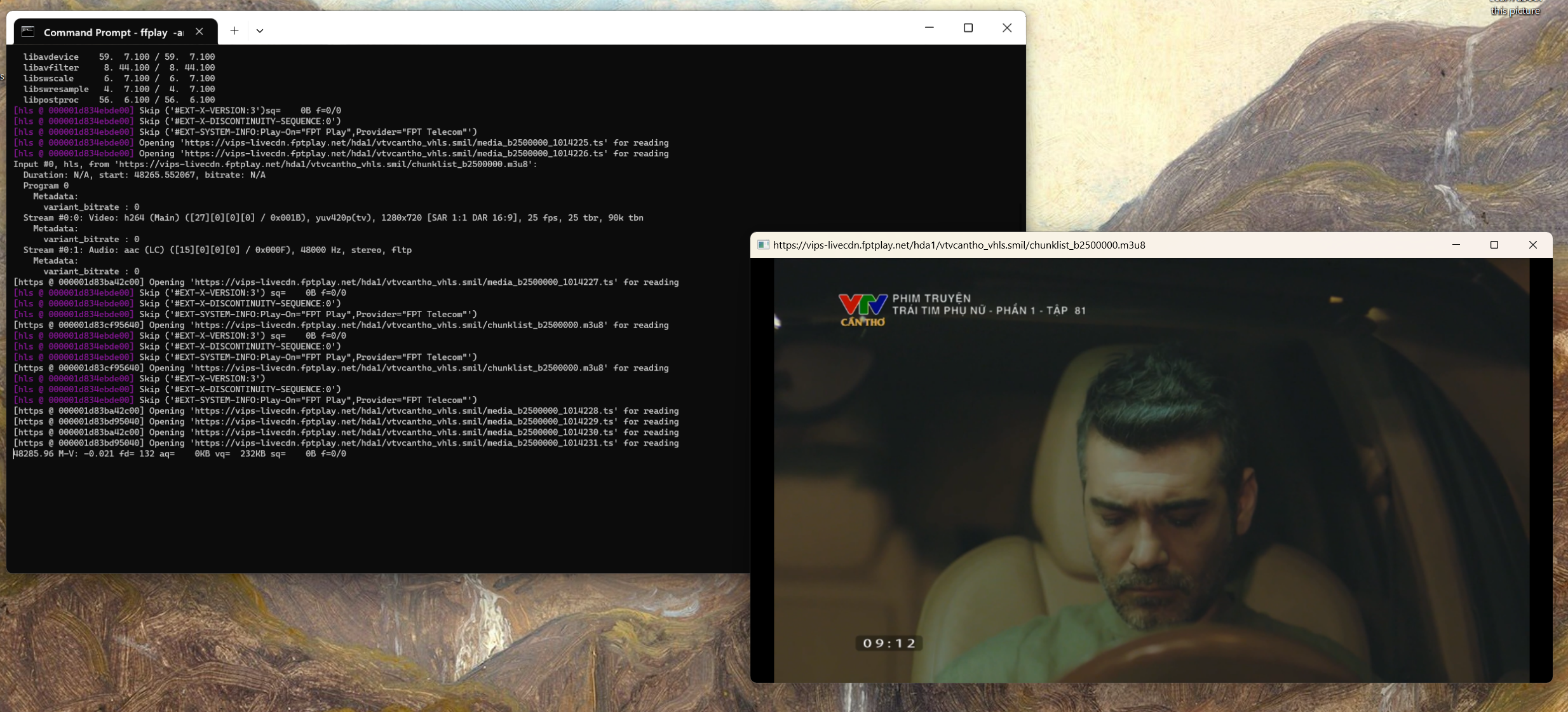Maximize the ffplay video window
Image resolution: width=1568 pixels, height=712 pixels.
pos(1494,245)
